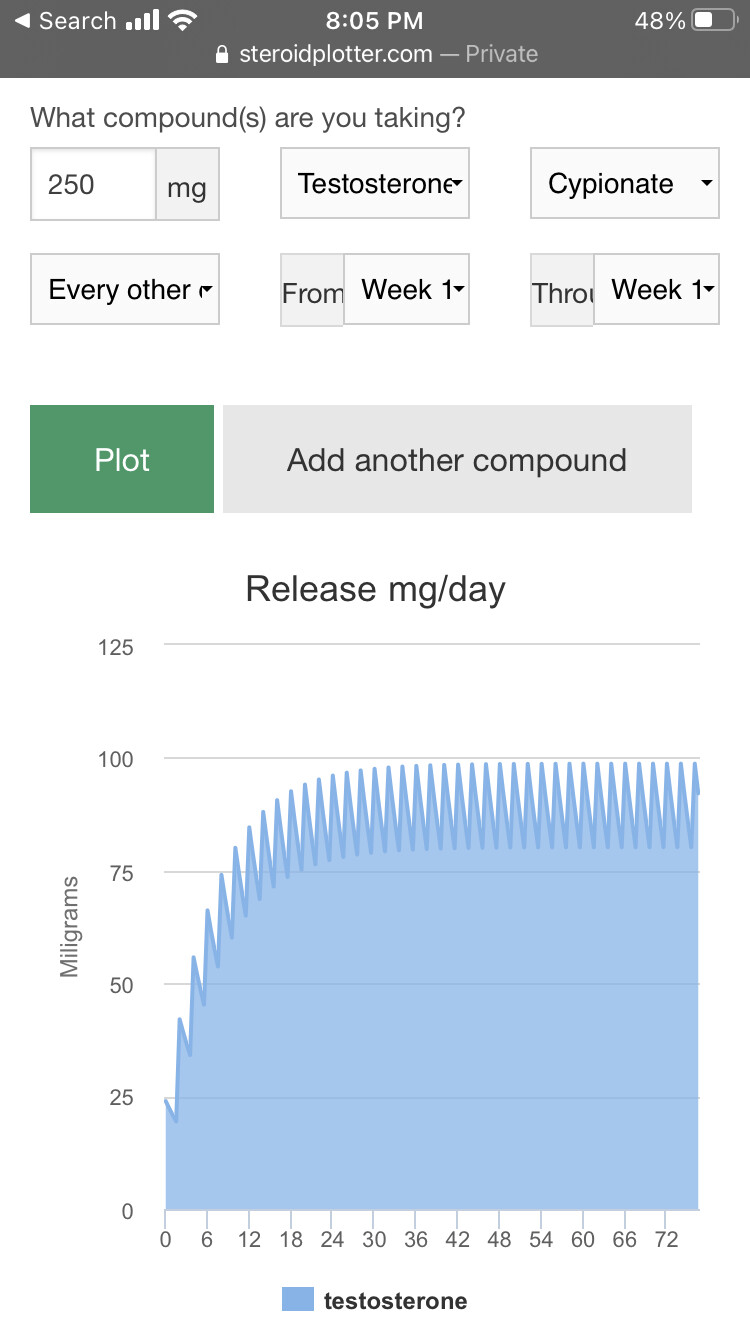Tap the Wi-Fi icon in status bar
Viewport: 750px width, 1334px height.
pyautogui.click(x=182, y=21)
